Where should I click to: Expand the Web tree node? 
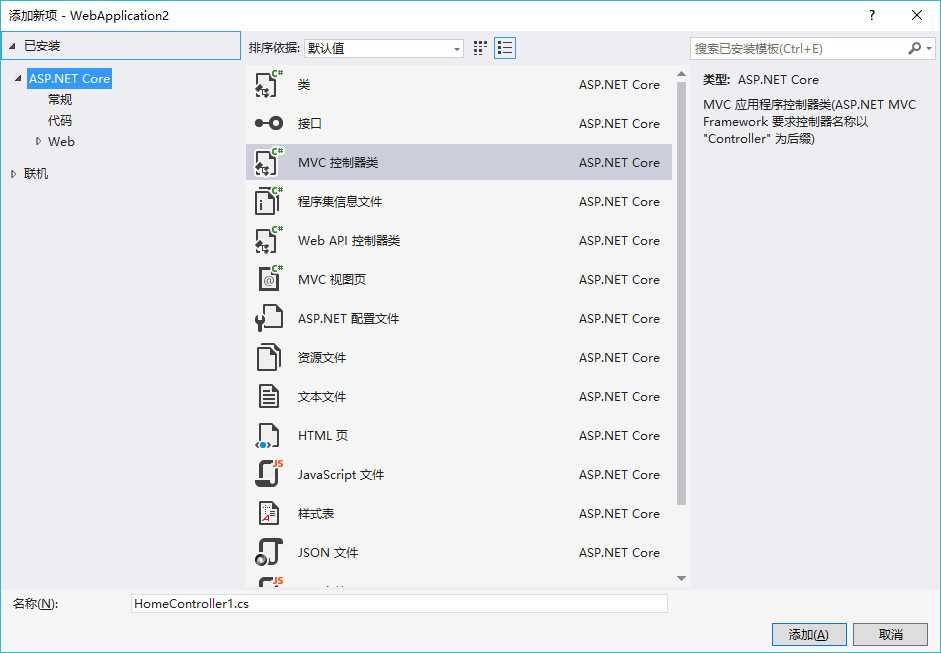point(38,141)
